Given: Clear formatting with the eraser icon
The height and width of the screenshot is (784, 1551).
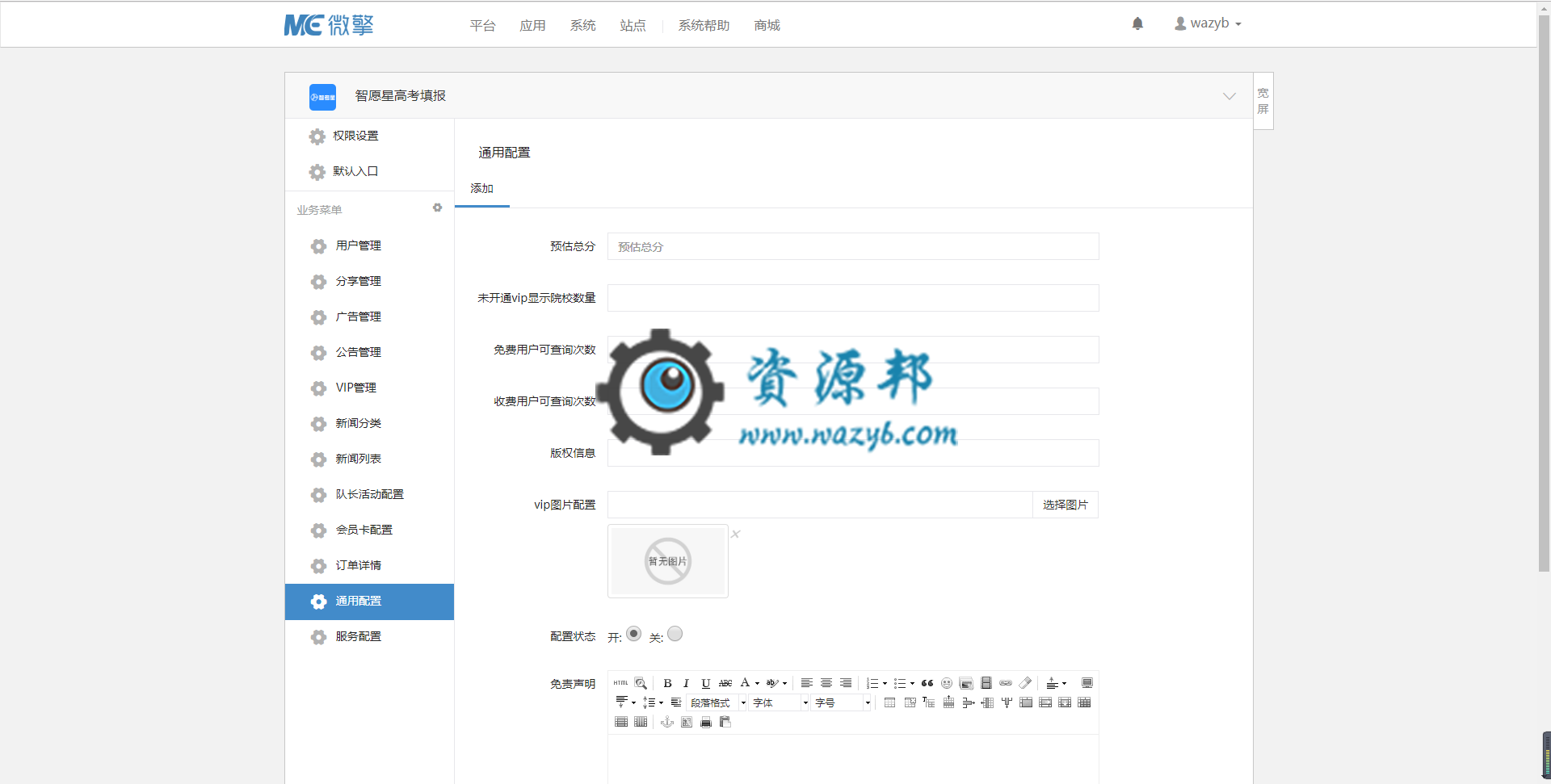Looking at the screenshot, I should point(1025,683).
